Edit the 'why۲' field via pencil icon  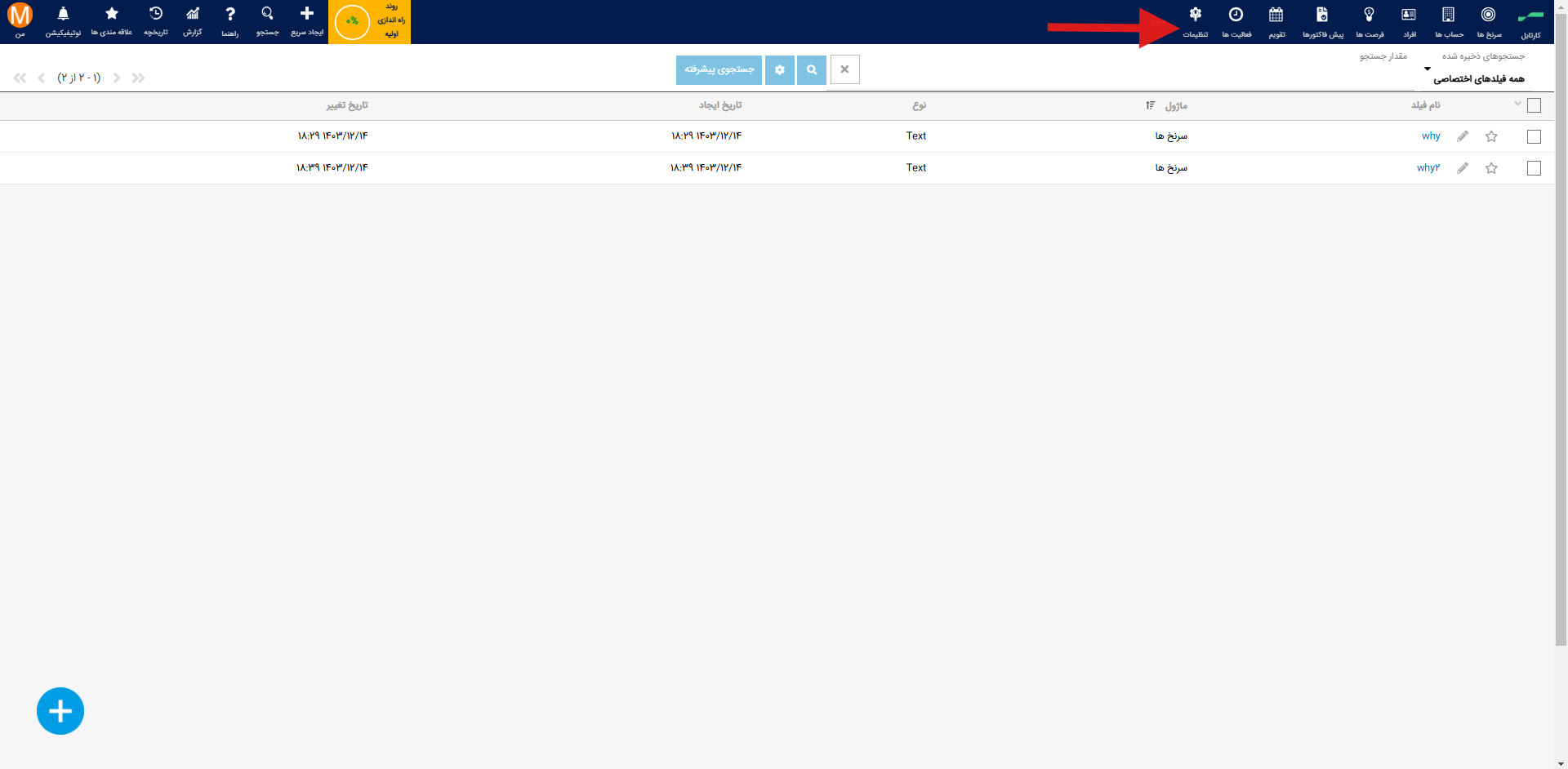click(x=1463, y=168)
